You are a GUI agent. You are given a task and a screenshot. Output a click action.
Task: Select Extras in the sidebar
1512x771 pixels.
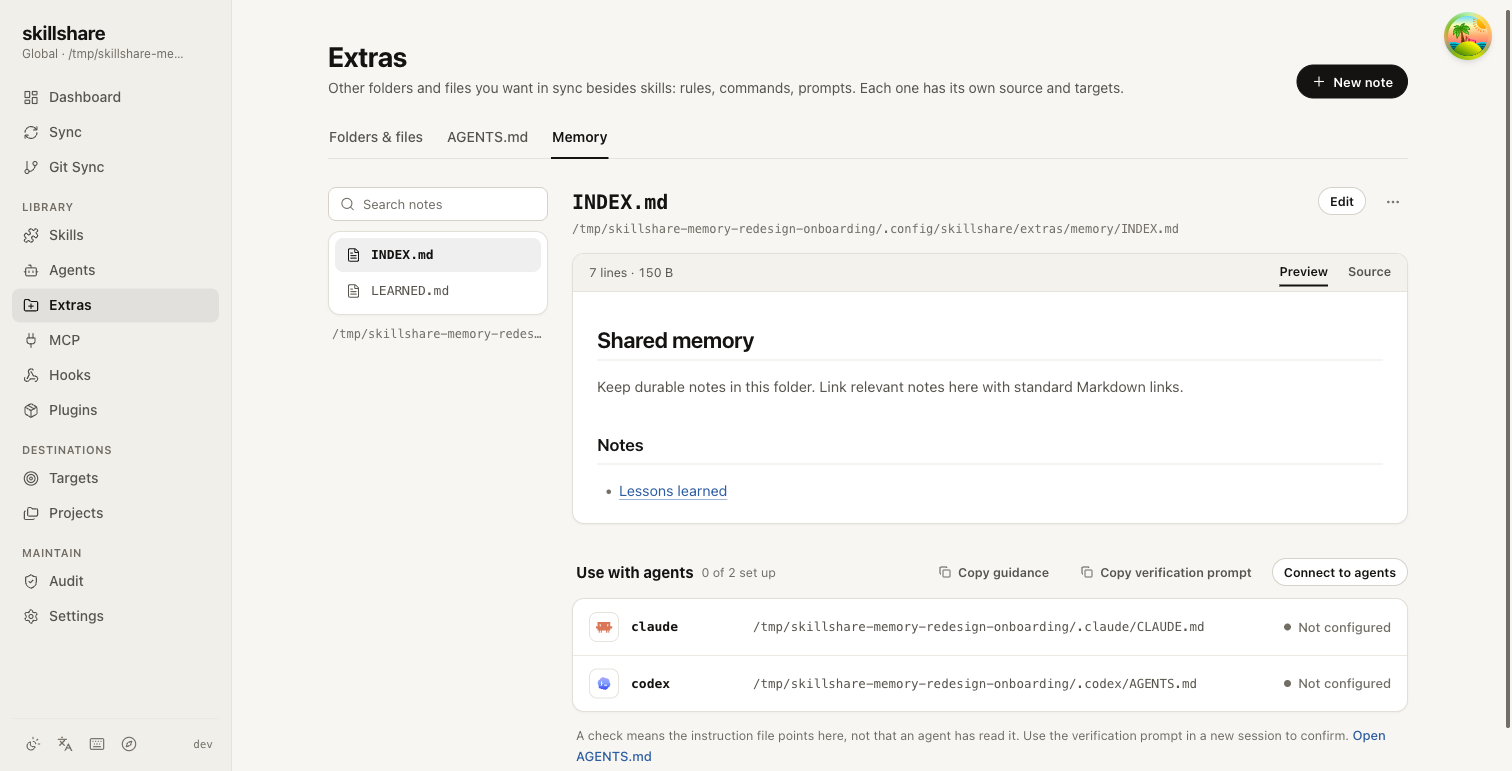coord(115,305)
